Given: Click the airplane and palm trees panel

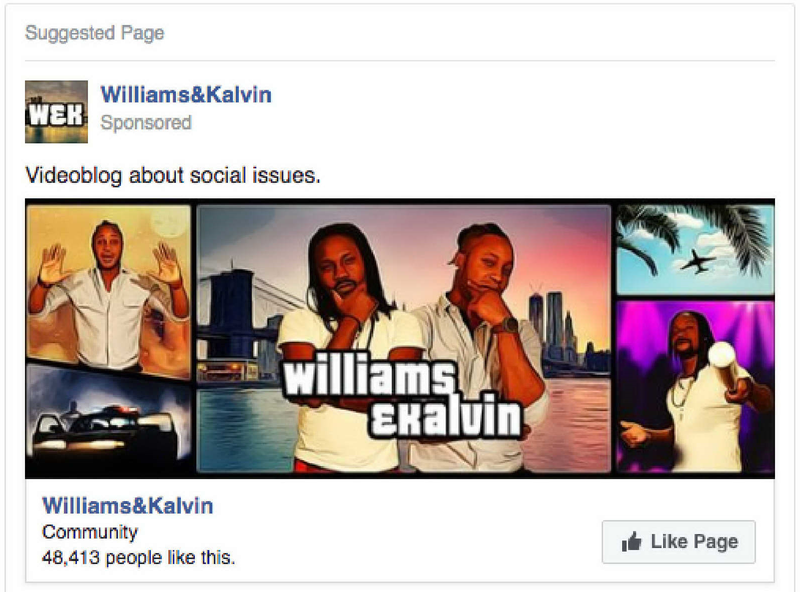Looking at the screenshot, I should [695, 250].
